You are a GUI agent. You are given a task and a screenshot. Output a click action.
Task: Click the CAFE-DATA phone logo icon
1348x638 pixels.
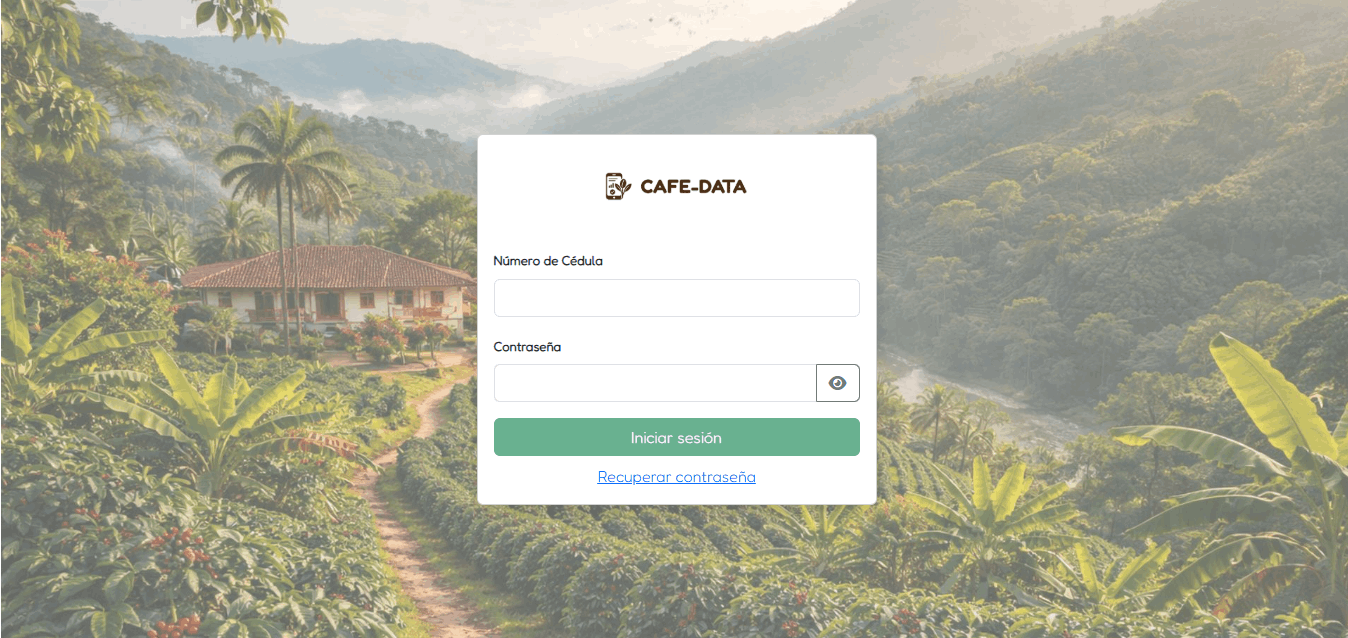pos(619,186)
